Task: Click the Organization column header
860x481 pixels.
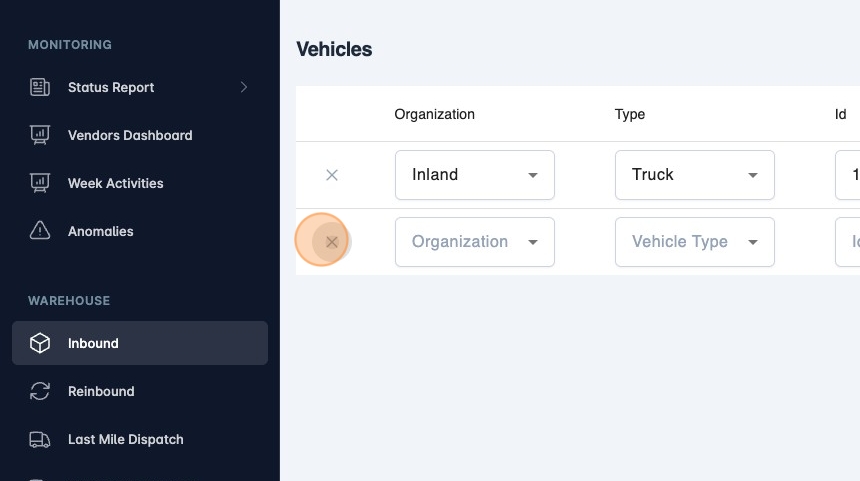Action: [x=434, y=114]
